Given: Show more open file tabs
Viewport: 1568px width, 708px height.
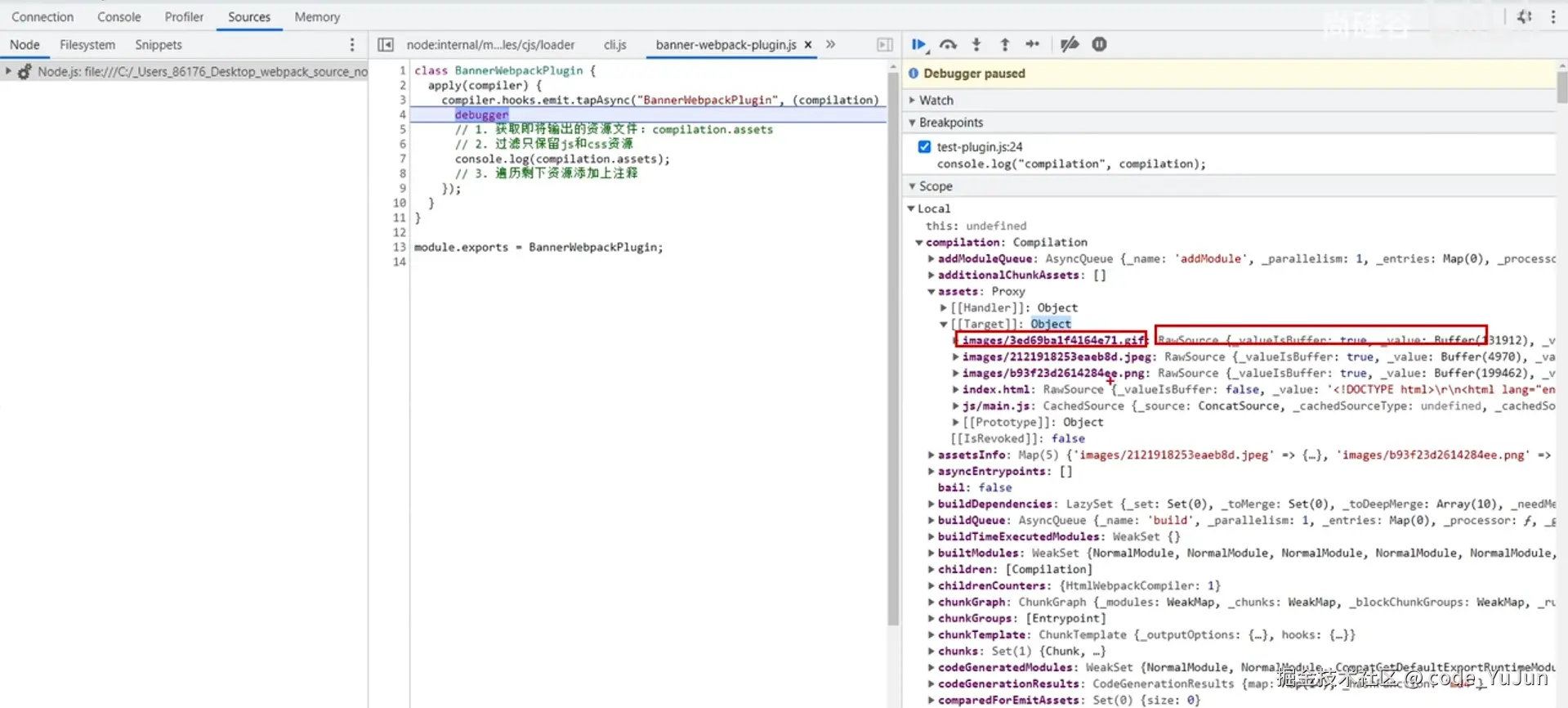Looking at the screenshot, I should 830,45.
